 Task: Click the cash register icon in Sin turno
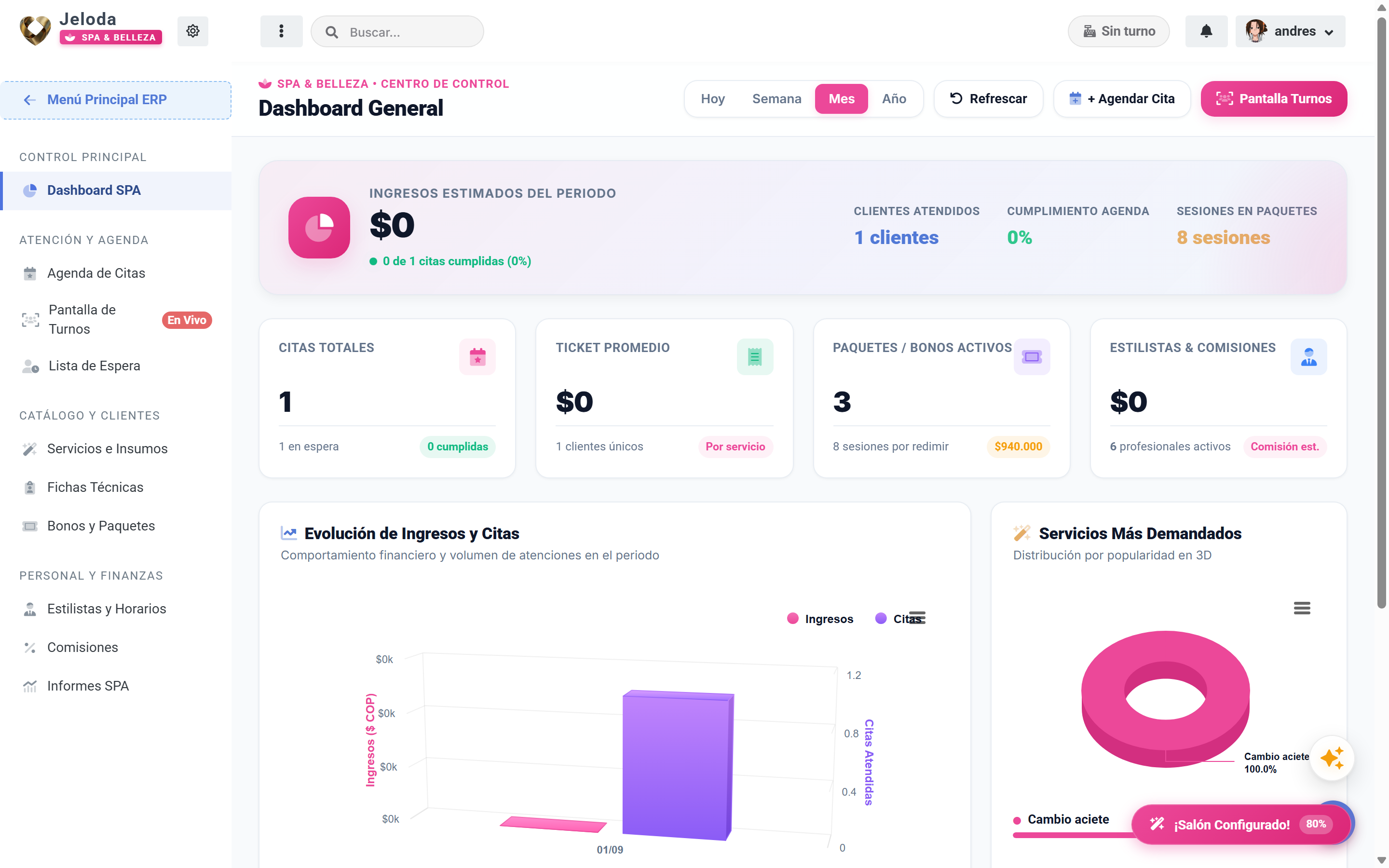(1089, 31)
